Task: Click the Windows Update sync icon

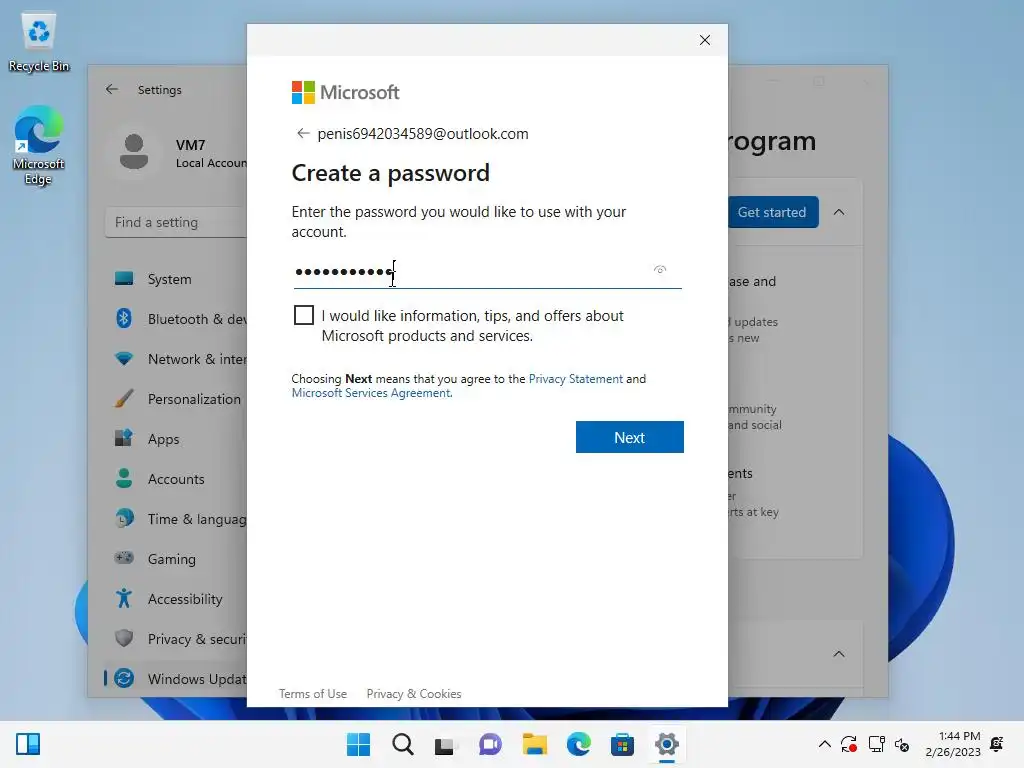Action: coord(124,678)
